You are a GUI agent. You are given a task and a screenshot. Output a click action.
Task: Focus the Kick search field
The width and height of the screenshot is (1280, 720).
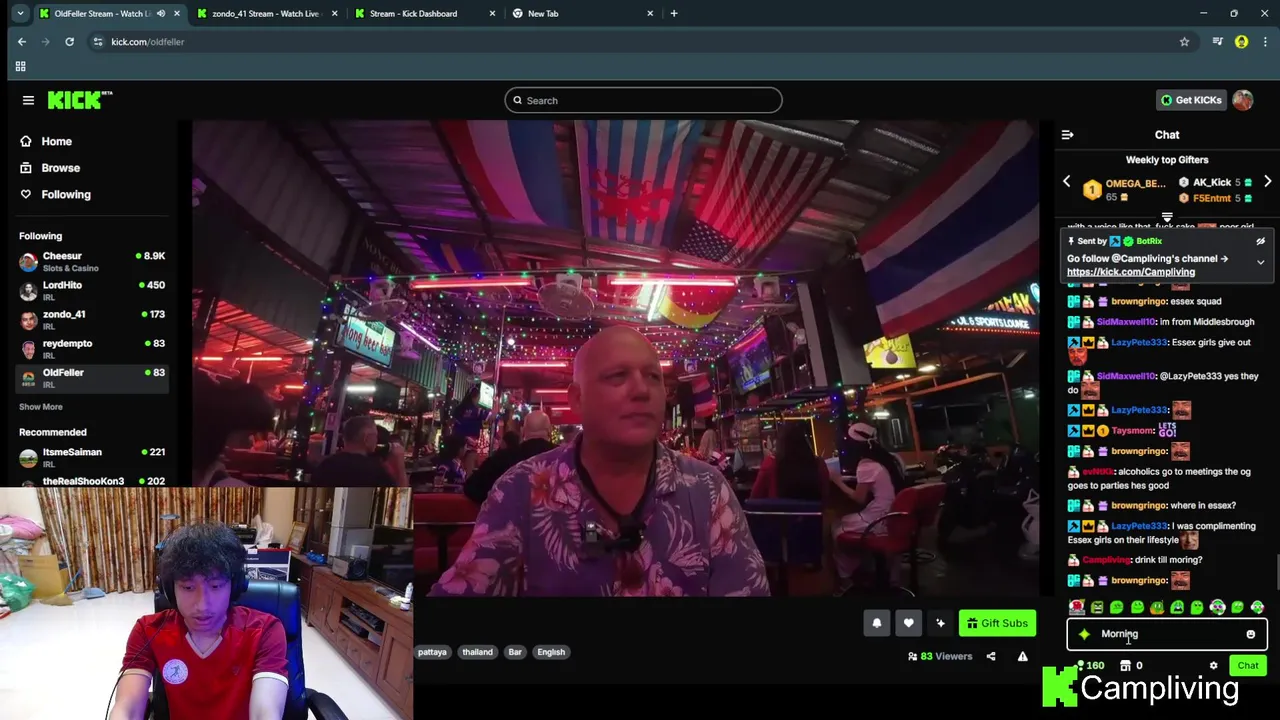tap(643, 100)
